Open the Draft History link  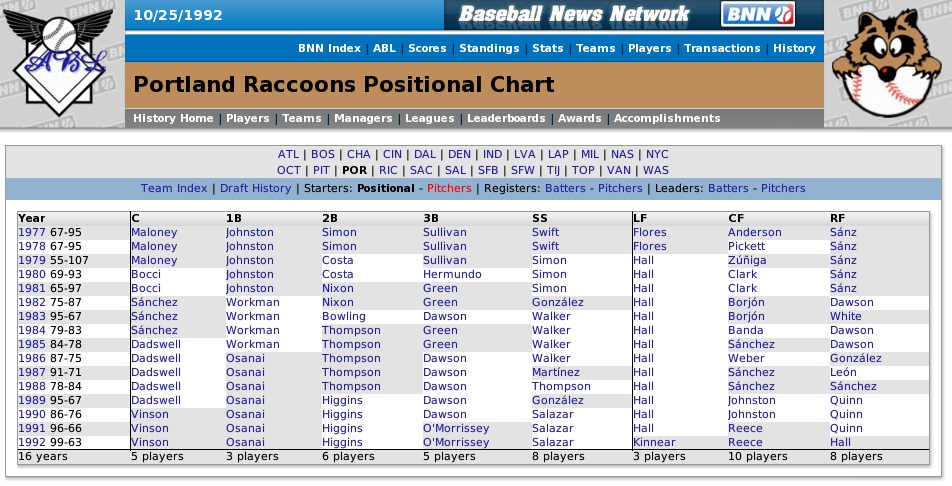coord(255,188)
